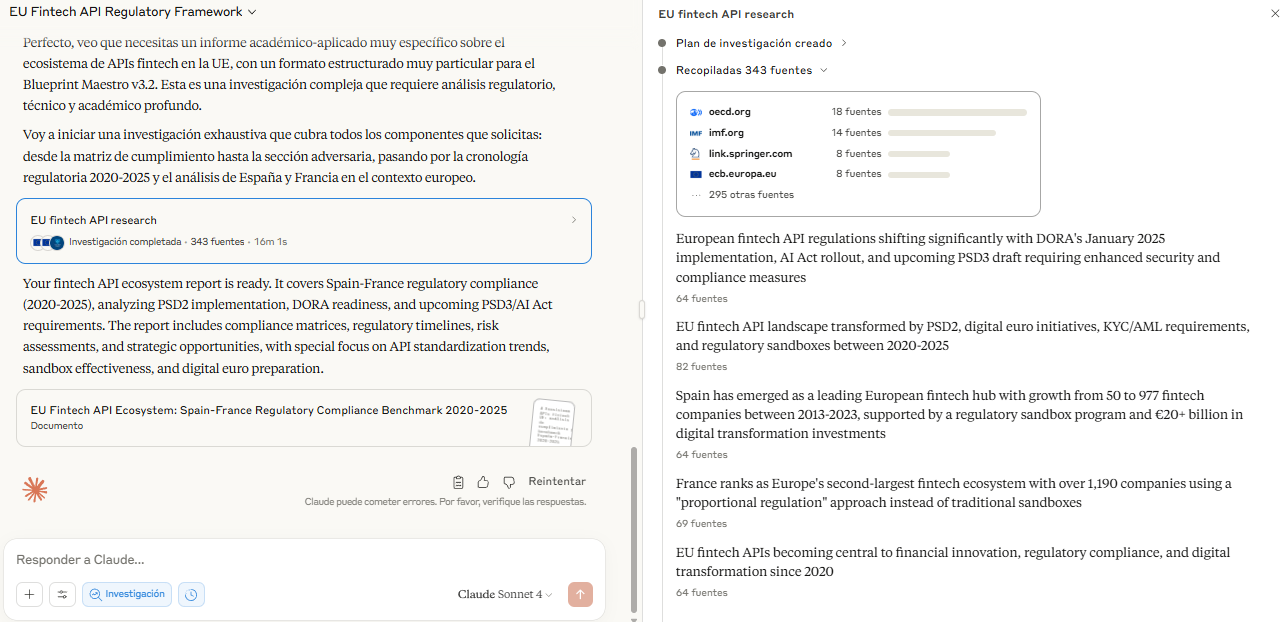Click Reintentar to retry the response
Image resolution: width=1284 pixels, height=622 pixels.
557,482
